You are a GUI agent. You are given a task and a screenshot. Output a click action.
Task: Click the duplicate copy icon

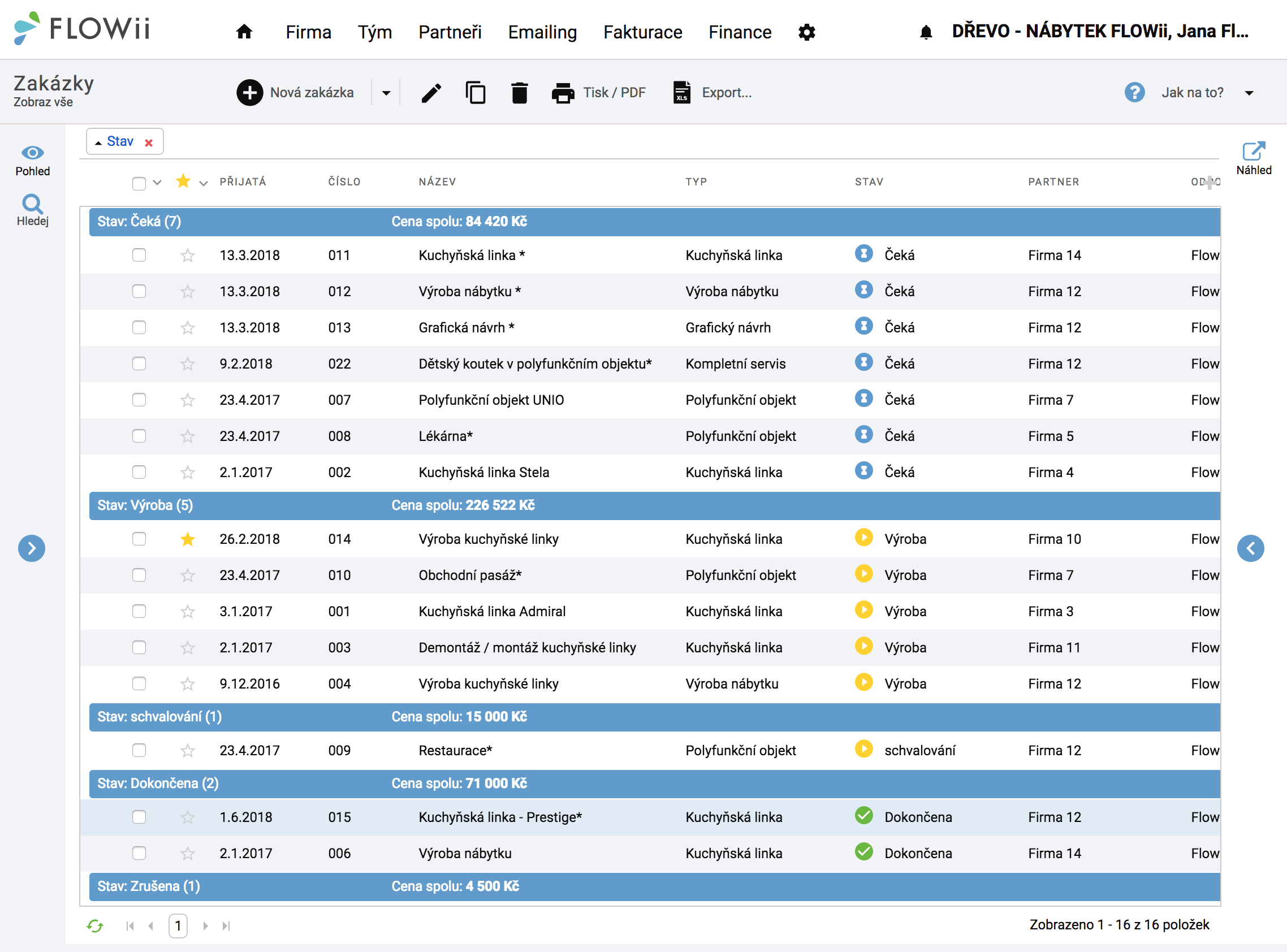476,93
